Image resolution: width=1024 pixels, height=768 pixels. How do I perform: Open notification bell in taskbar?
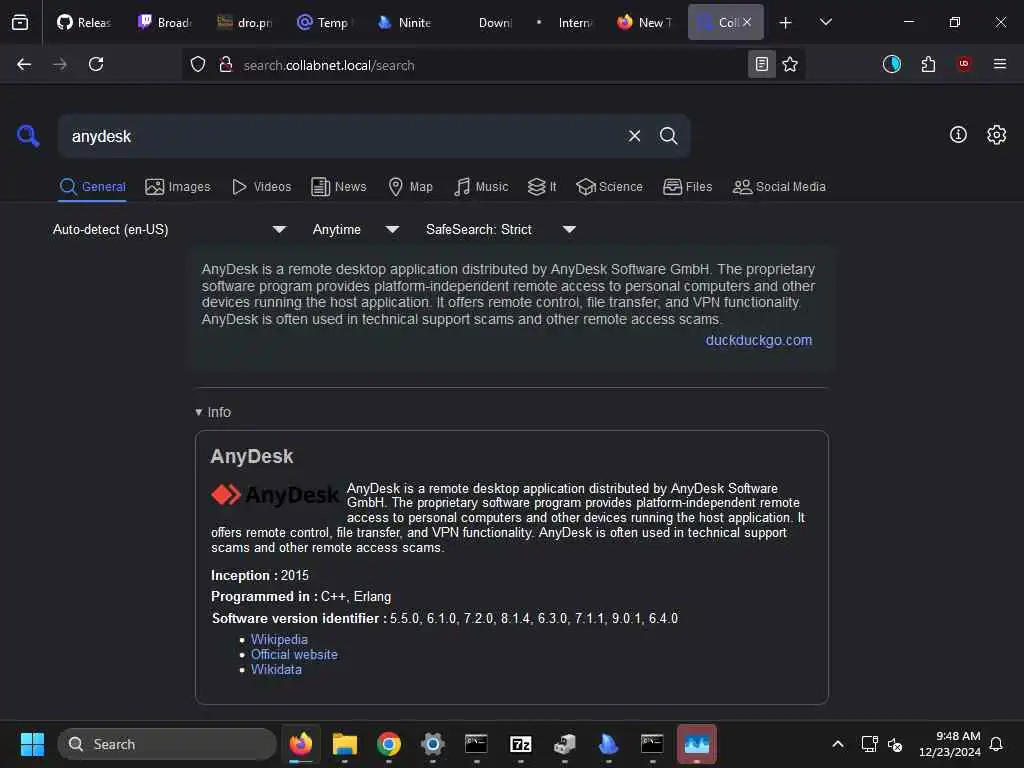(996, 744)
